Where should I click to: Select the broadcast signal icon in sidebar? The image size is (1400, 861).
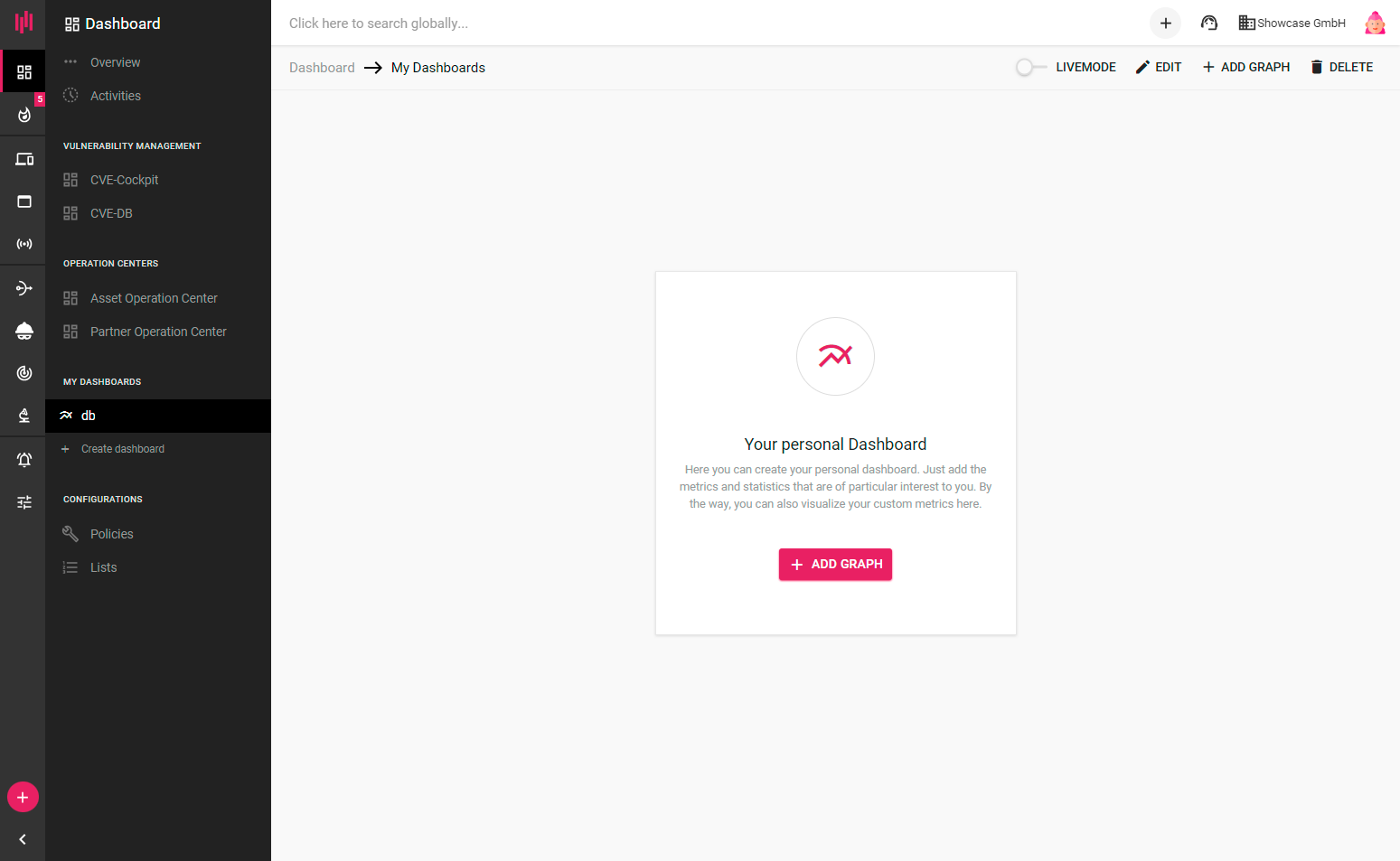24,244
